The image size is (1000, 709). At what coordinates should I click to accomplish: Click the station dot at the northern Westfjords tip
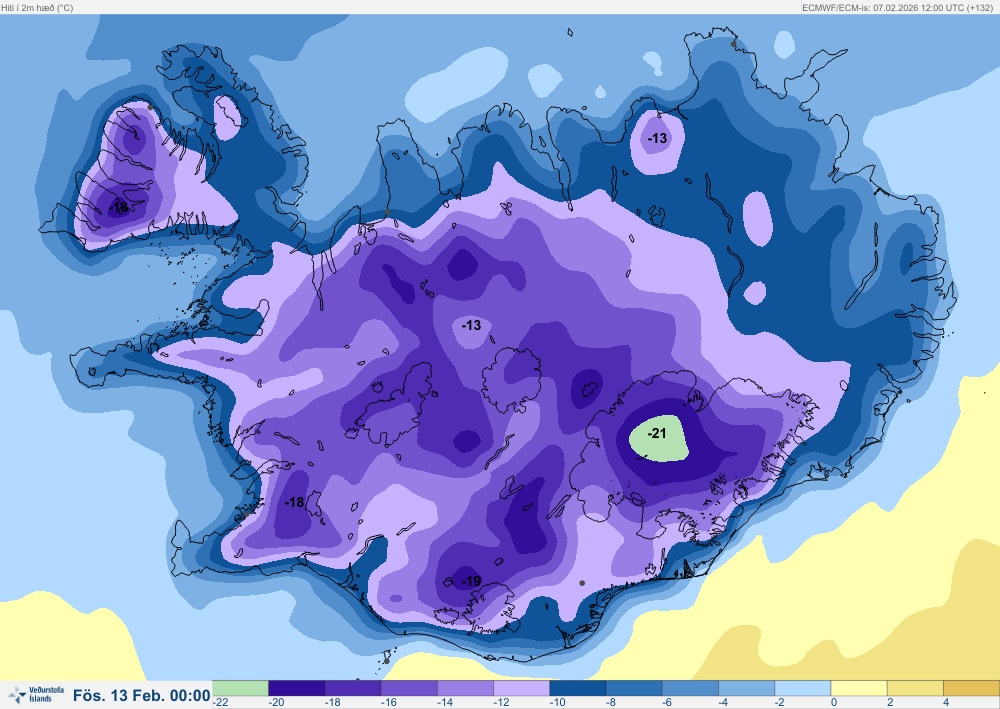click(x=151, y=107)
